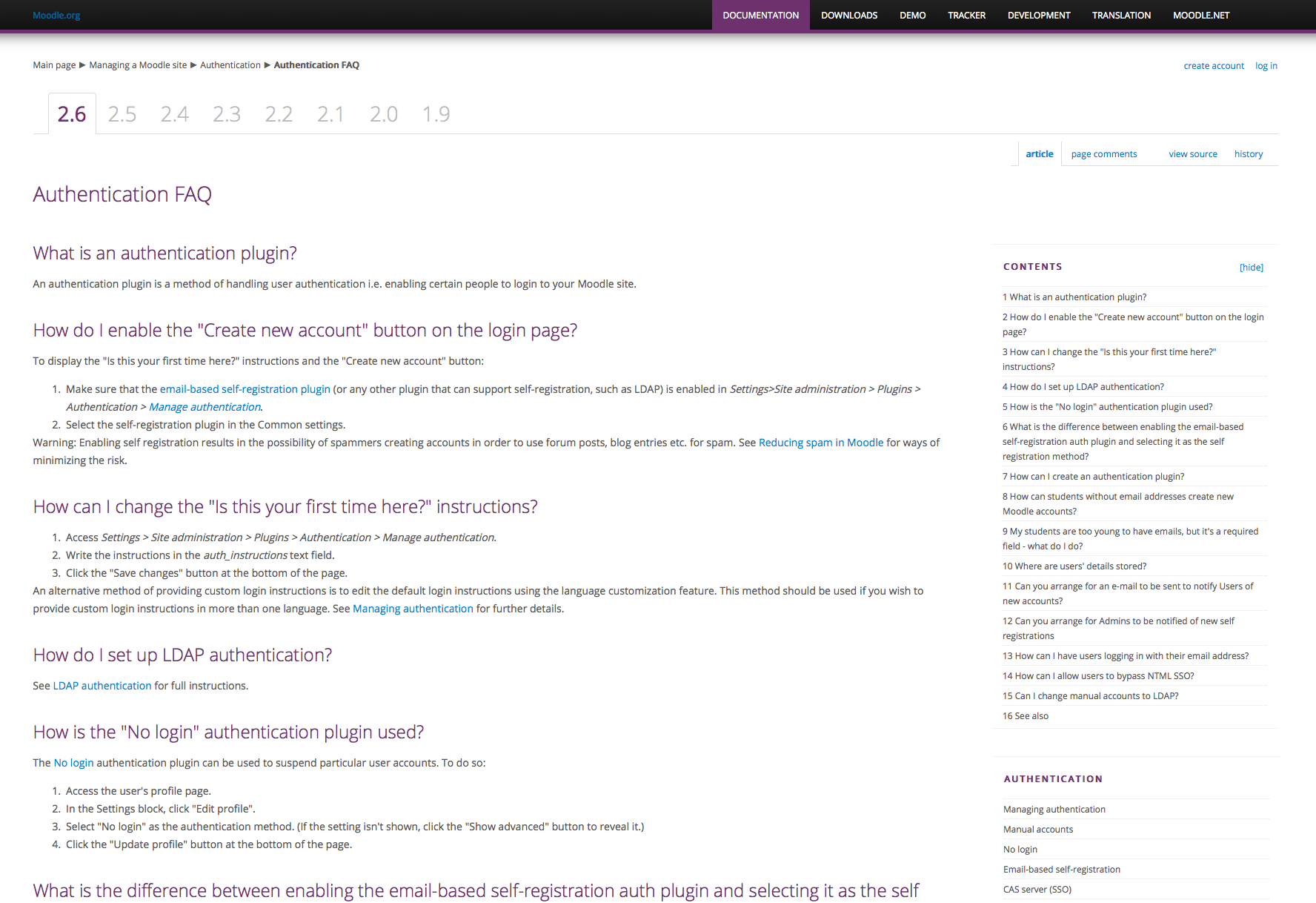Screen dimensions: 1316x903
Task: Select the article tab
Action: [1039, 154]
